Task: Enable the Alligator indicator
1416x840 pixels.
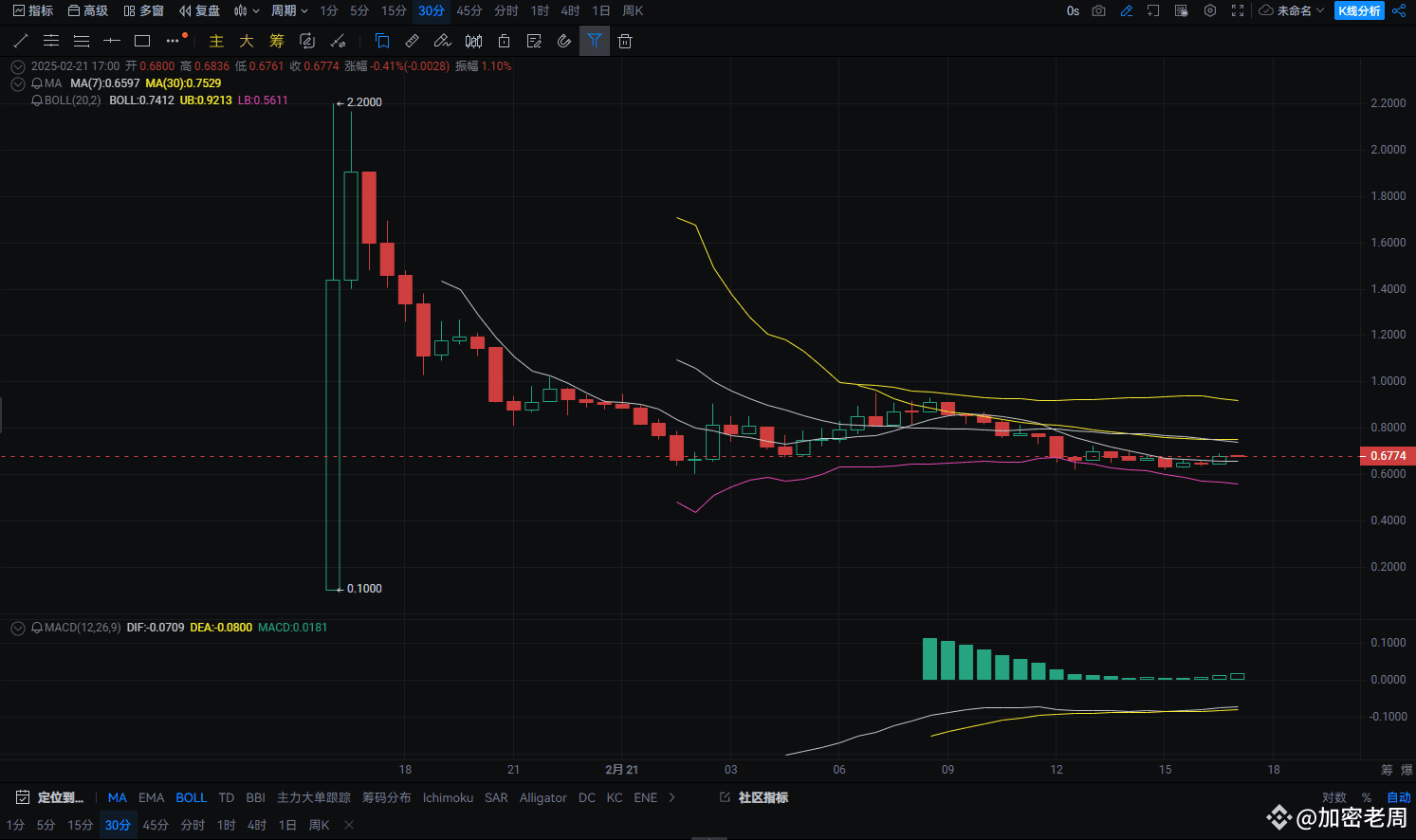Action: [542, 797]
